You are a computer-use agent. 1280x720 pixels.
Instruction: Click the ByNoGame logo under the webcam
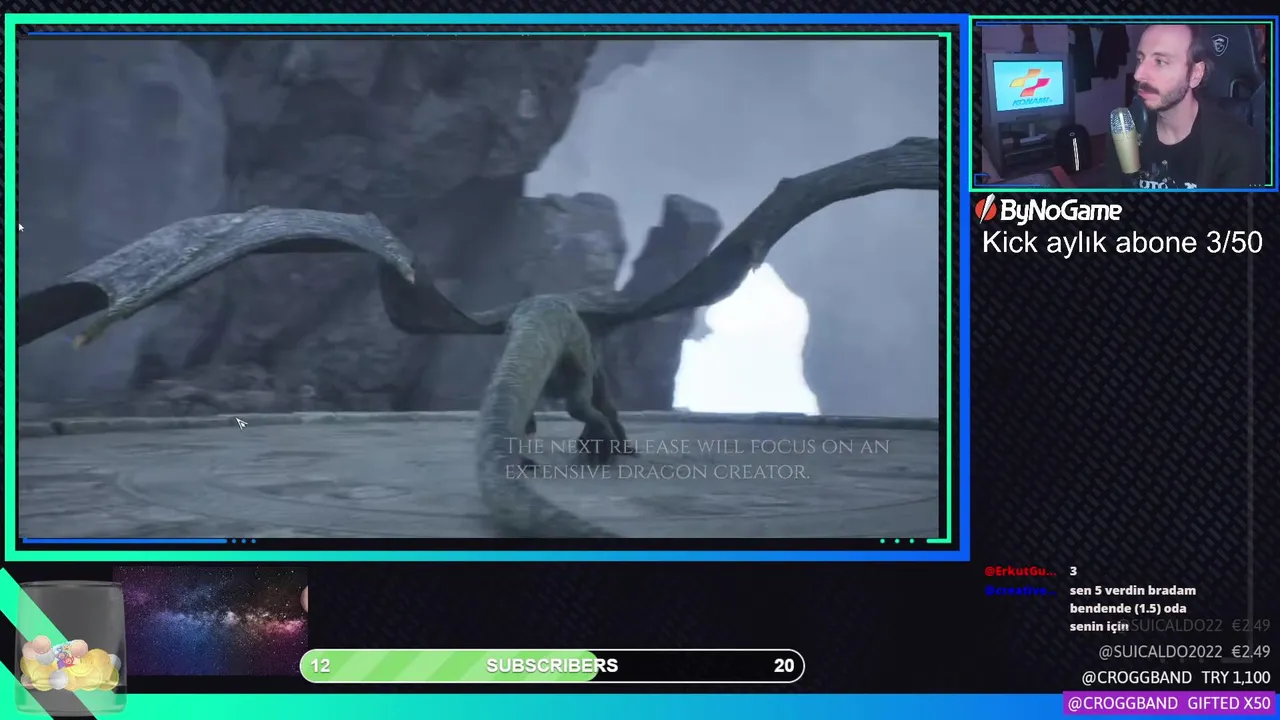point(1048,210)
